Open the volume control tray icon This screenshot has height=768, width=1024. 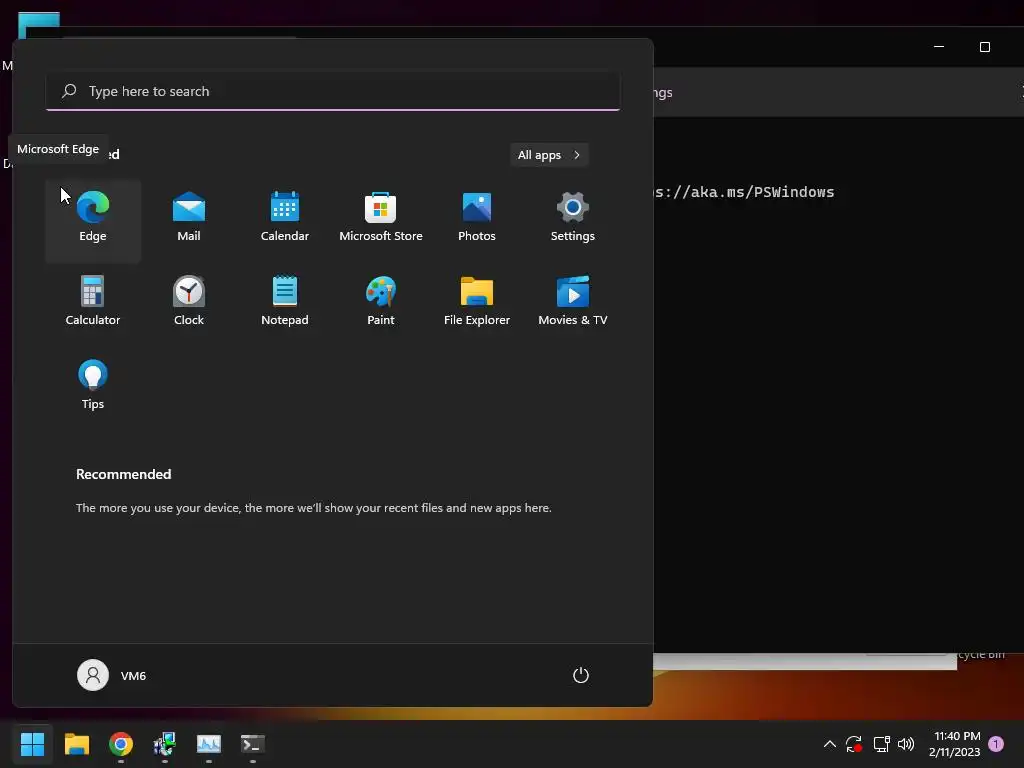906,744
